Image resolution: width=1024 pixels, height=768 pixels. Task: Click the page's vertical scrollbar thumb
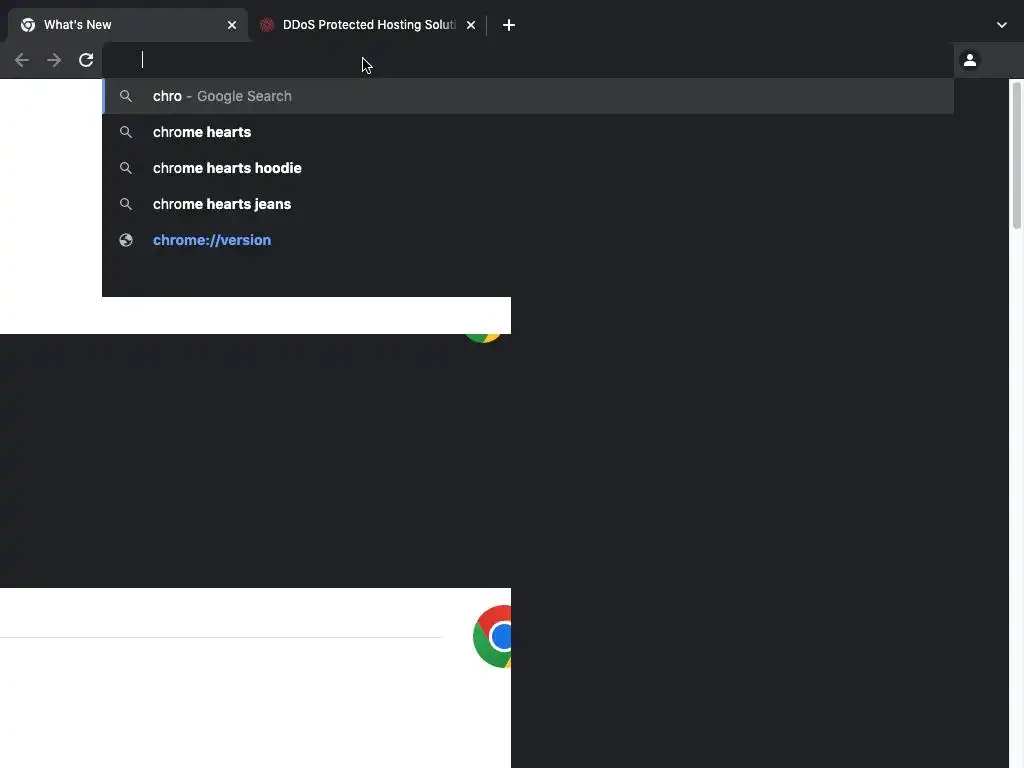tap(1016, 155)
